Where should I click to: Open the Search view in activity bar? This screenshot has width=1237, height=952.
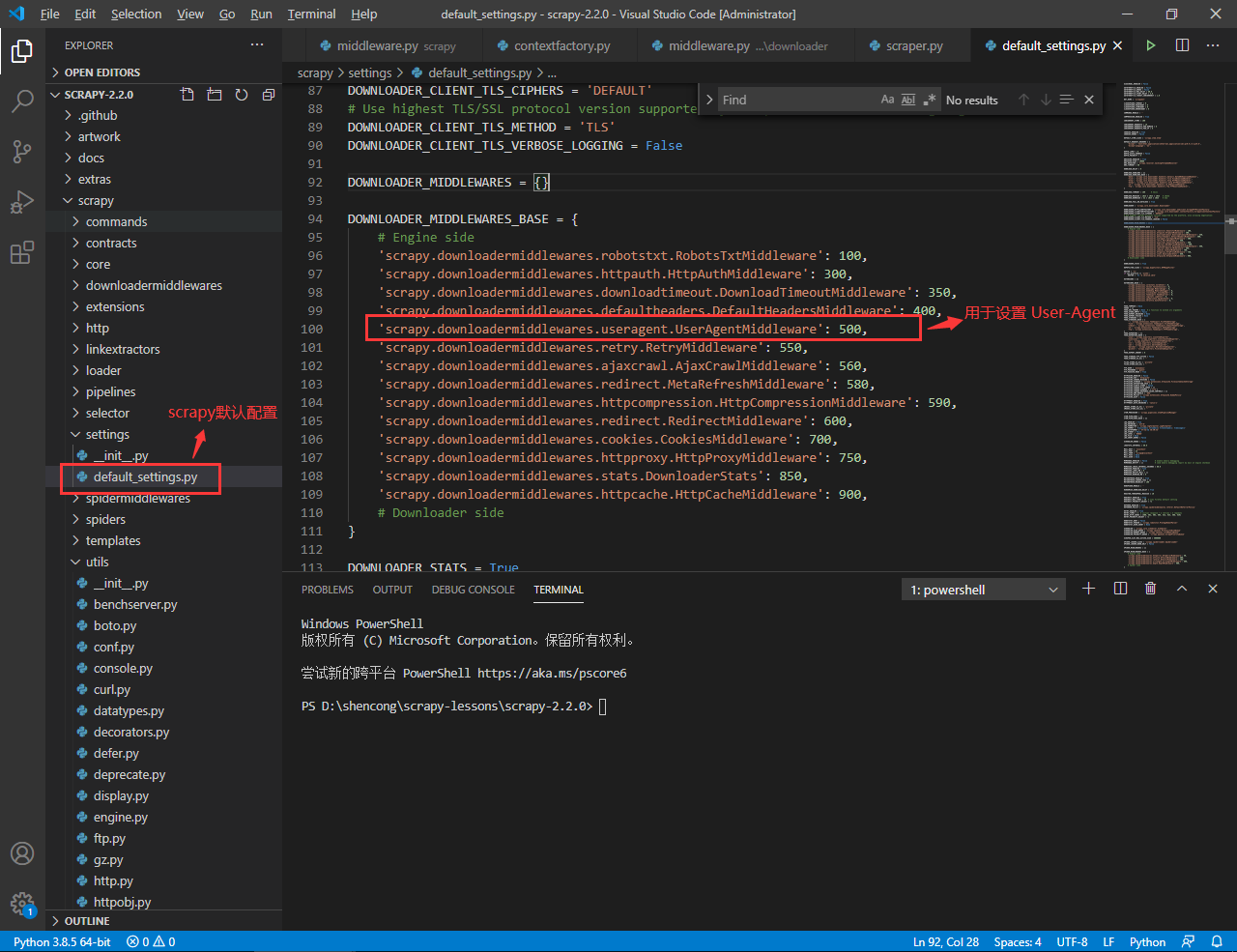point(22,101)
